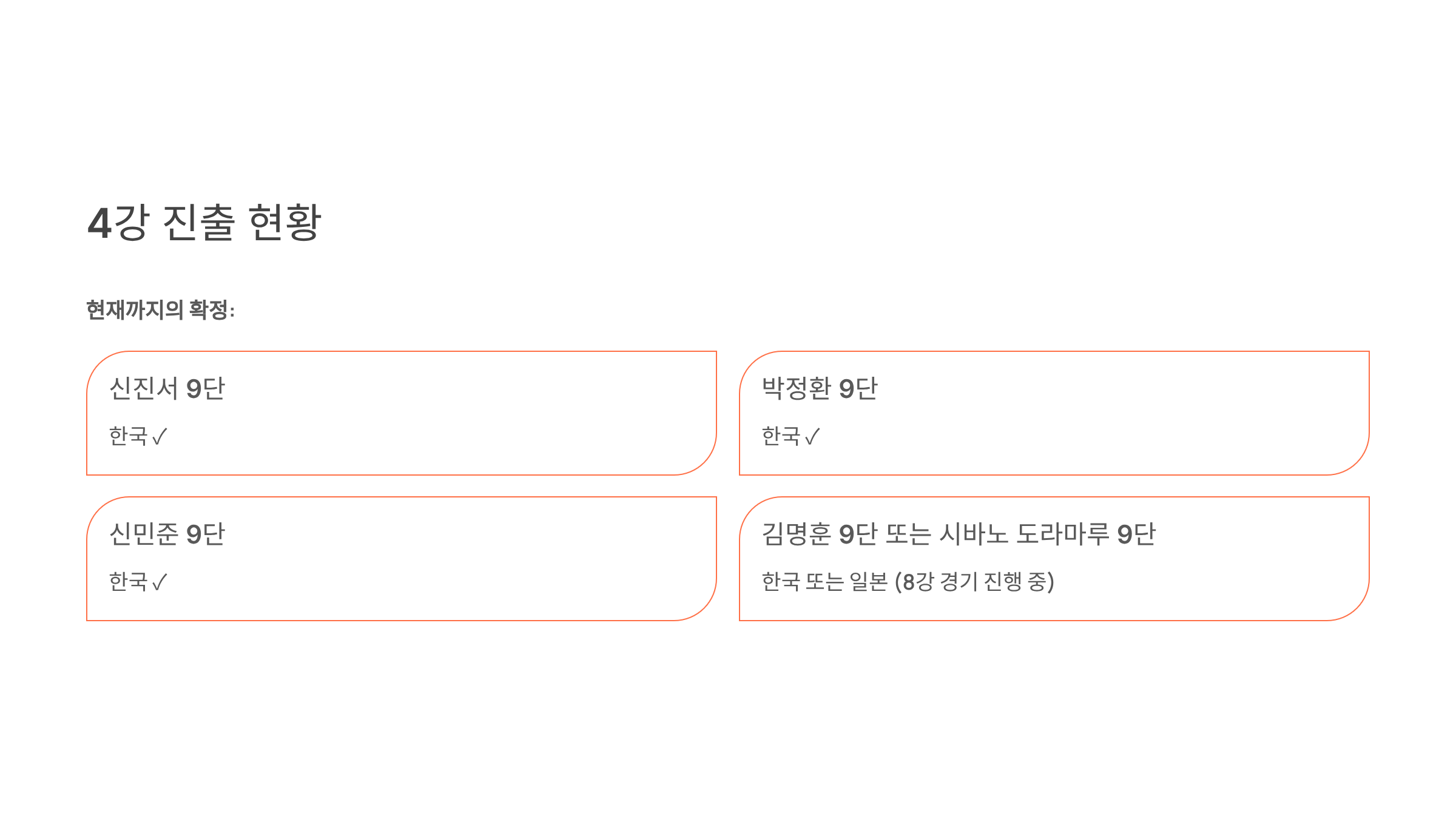Click the 신민준 9단 card
Viewport: 1456px width, 819px height.
pyautogui.click(x=402, y=559)
